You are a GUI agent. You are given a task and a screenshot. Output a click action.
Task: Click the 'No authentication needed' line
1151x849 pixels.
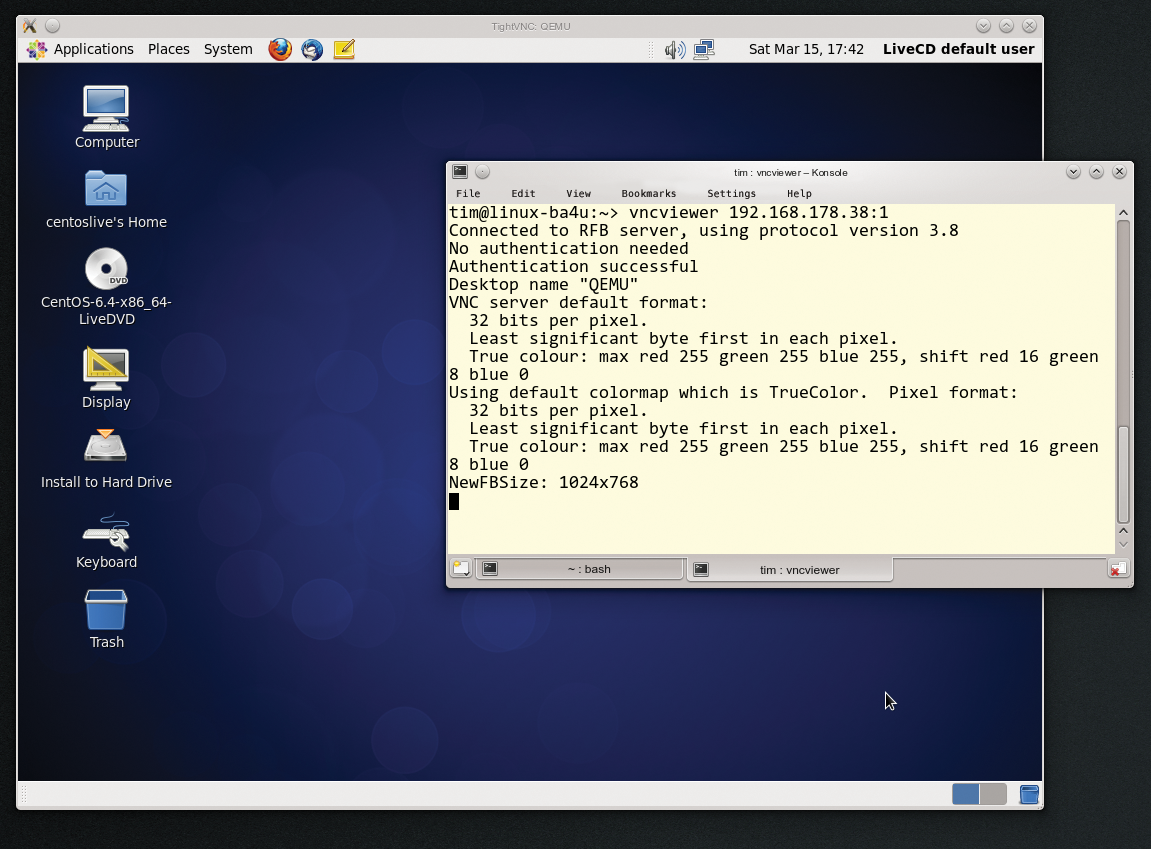click(568, 249)
